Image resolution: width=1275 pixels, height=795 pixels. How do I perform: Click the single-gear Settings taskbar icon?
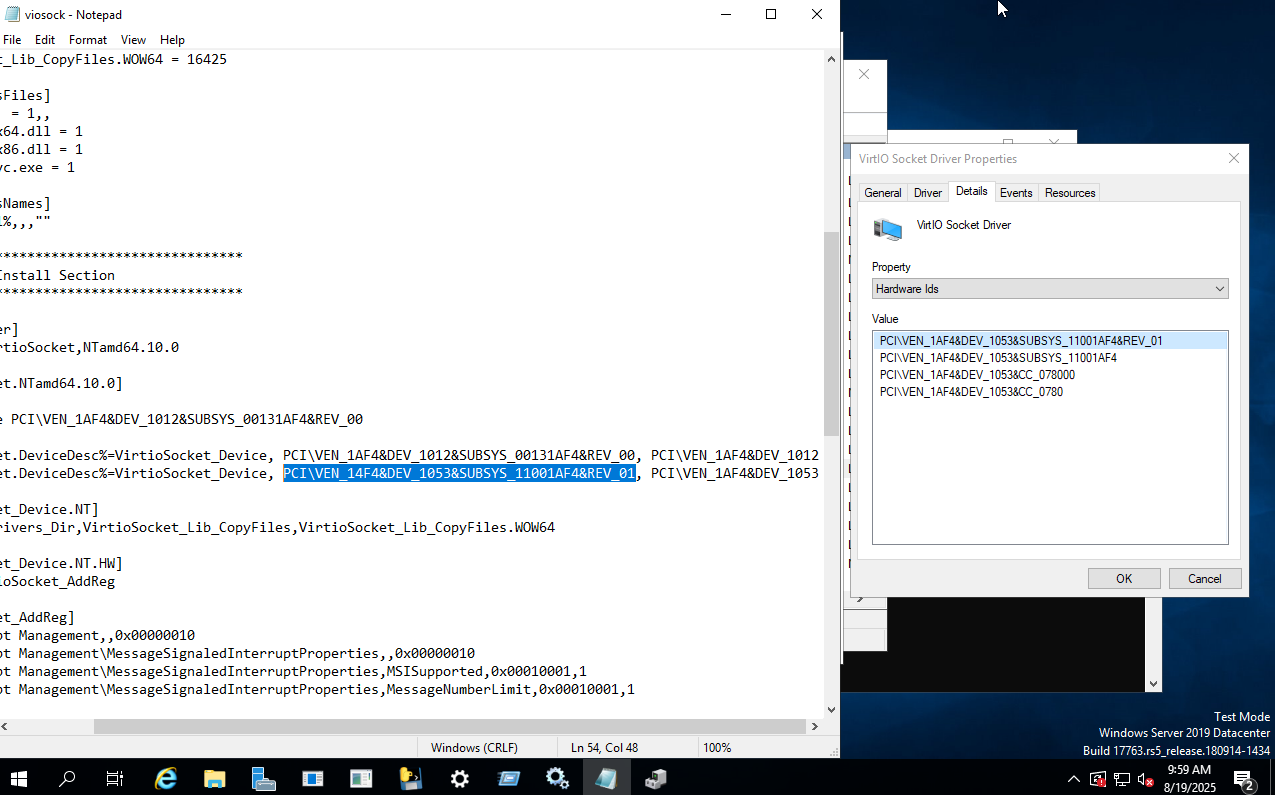pos(460,777)
